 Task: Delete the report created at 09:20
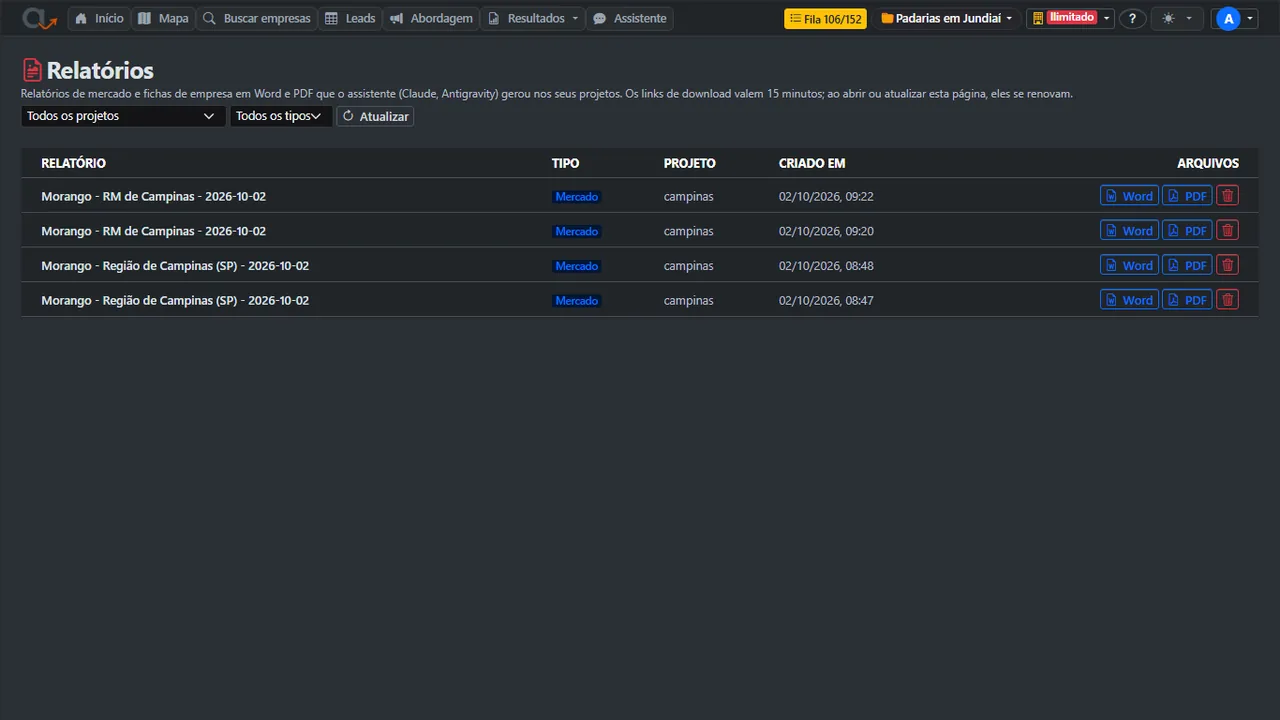click(1227, 230)
